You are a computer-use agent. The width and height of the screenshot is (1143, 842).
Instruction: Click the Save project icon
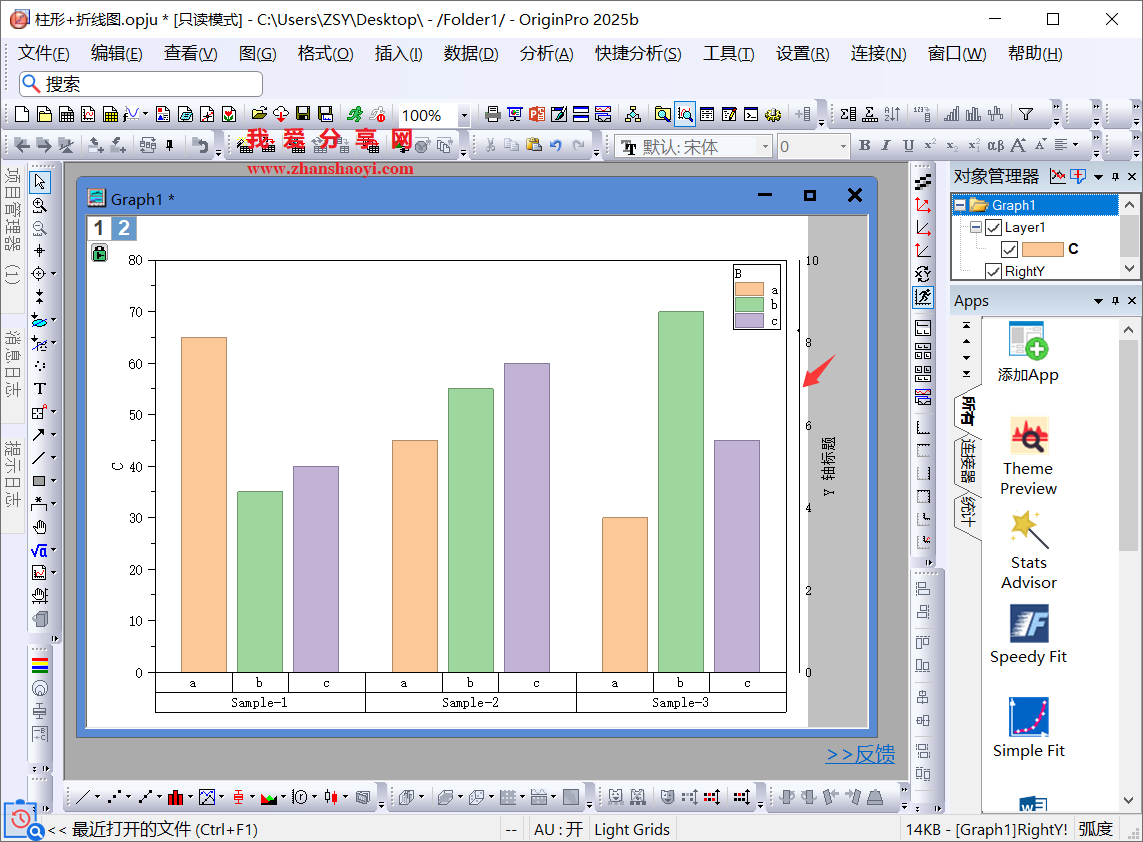click(302, 114)
